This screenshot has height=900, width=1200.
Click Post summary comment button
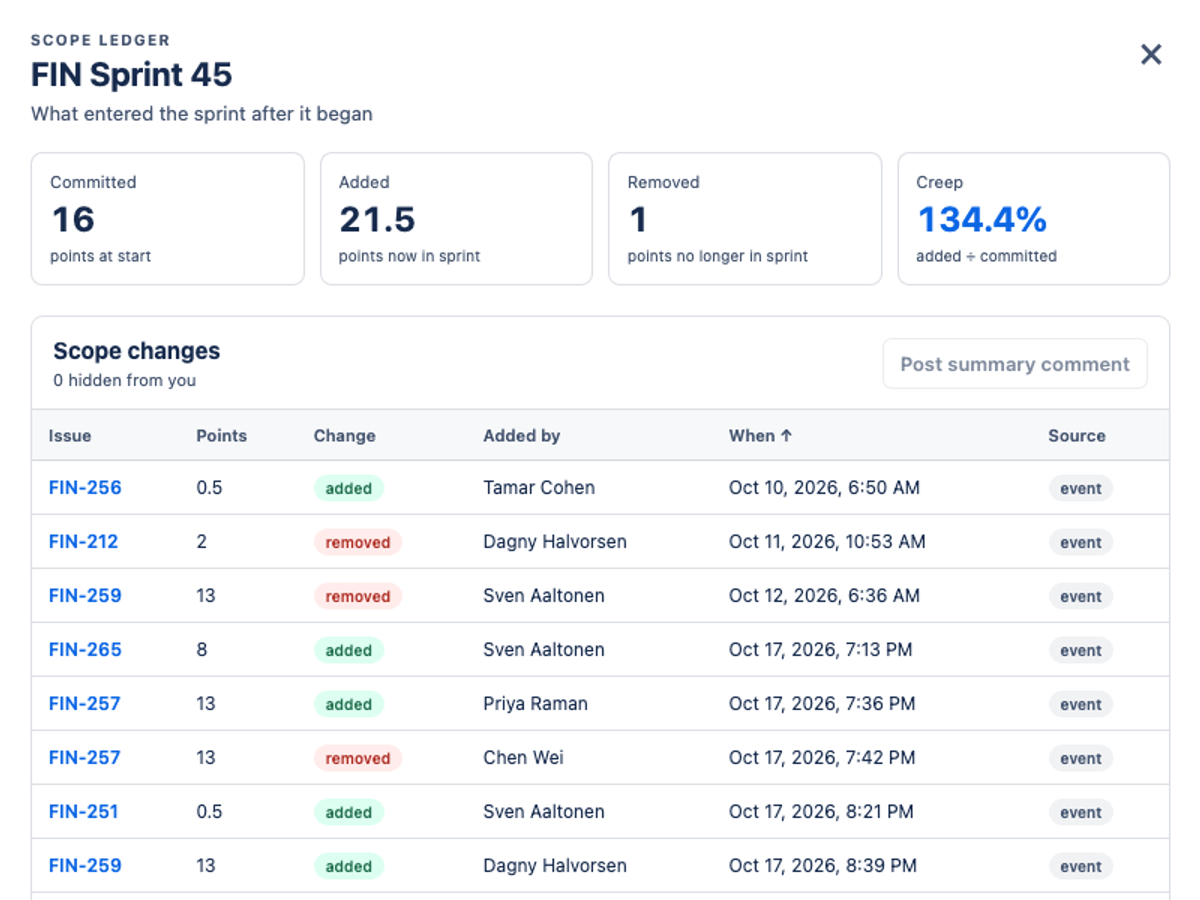click(x=1015, y=364)
